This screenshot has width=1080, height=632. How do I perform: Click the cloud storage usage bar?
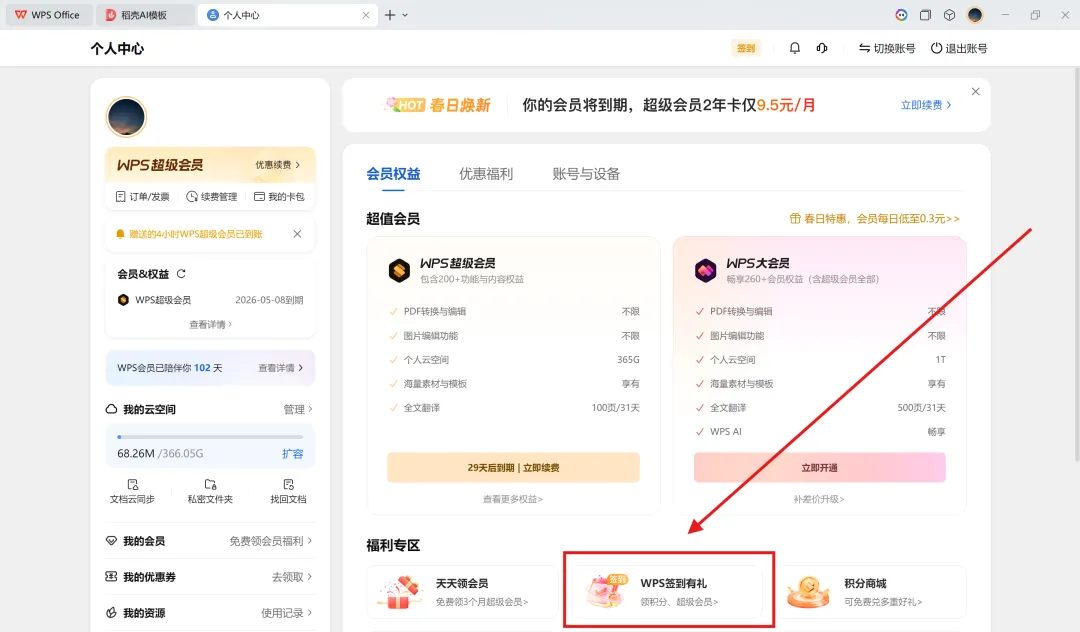210,436
